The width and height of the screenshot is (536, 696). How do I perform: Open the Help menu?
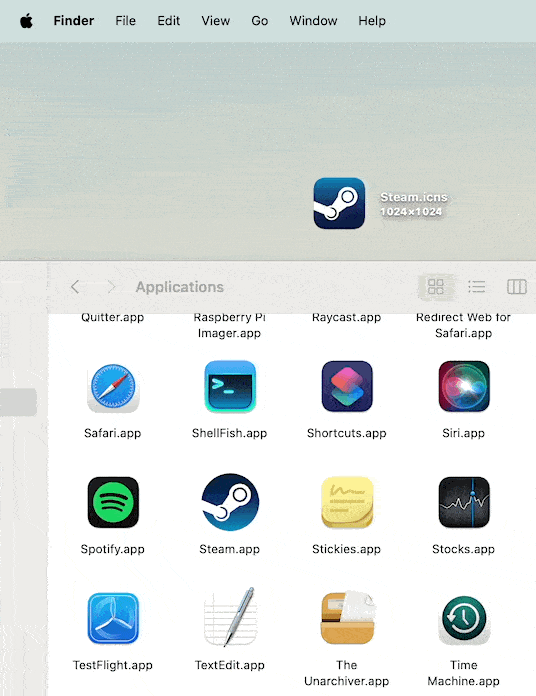(372, 21)
